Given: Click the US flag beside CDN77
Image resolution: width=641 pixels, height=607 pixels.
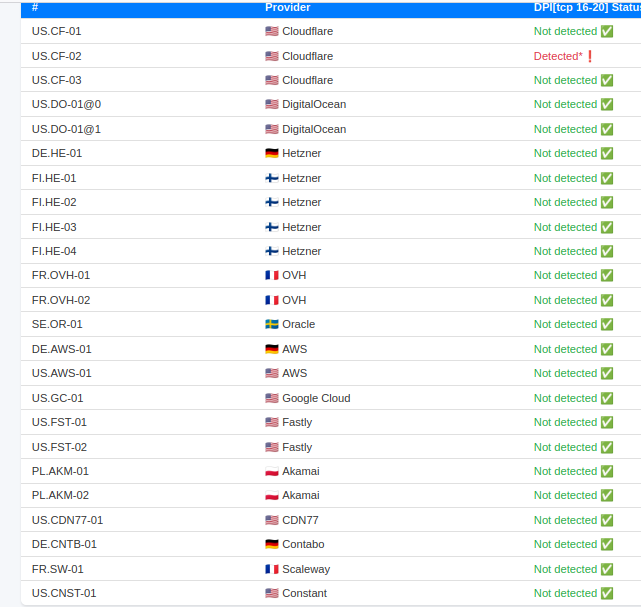Looking at the screenshot, I should point(272,520).
